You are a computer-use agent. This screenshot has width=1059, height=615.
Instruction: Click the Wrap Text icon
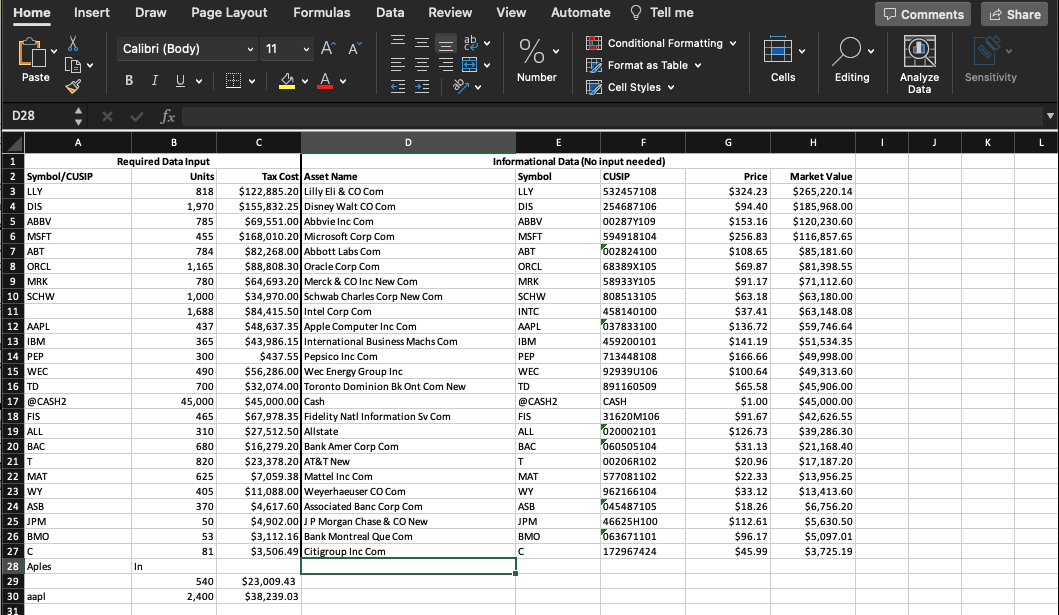coord(470,43)
